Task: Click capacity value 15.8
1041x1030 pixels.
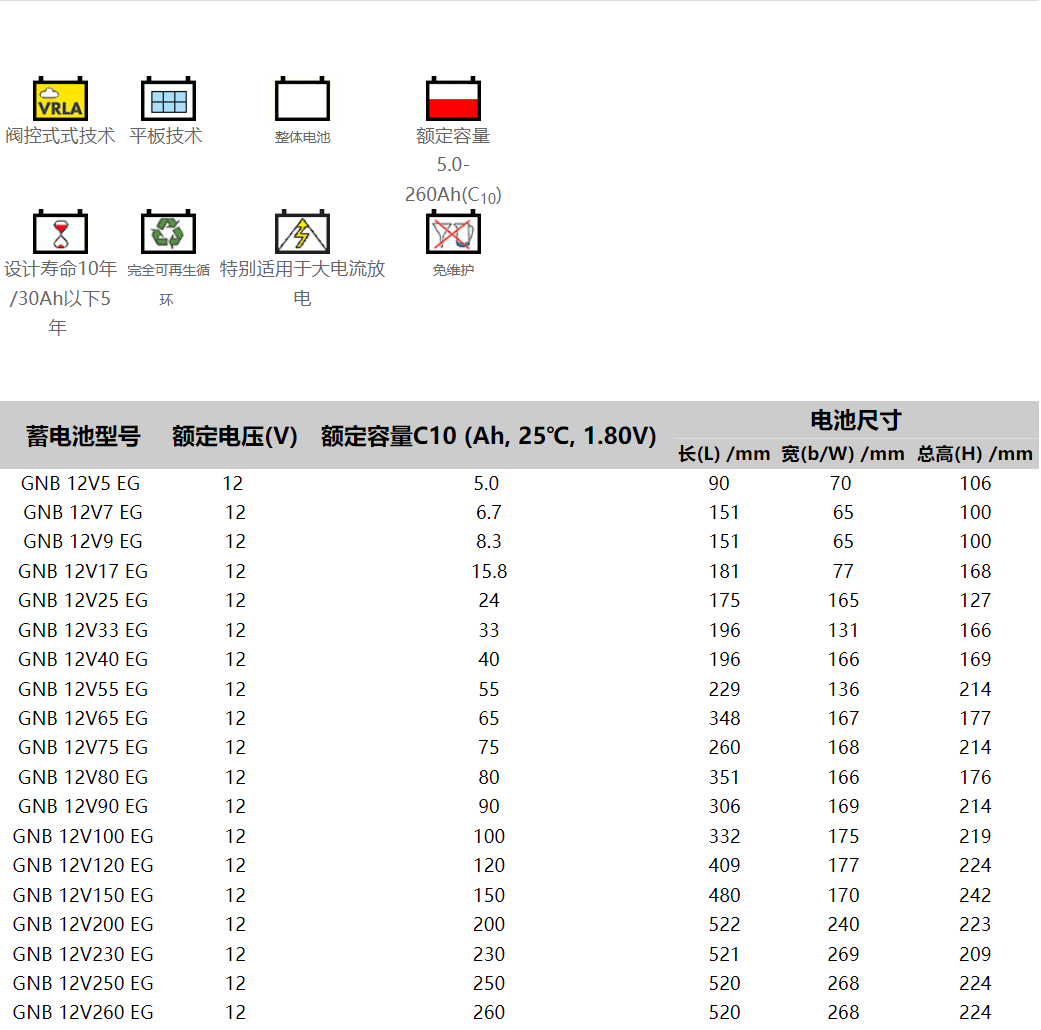Action: point(489,571)
